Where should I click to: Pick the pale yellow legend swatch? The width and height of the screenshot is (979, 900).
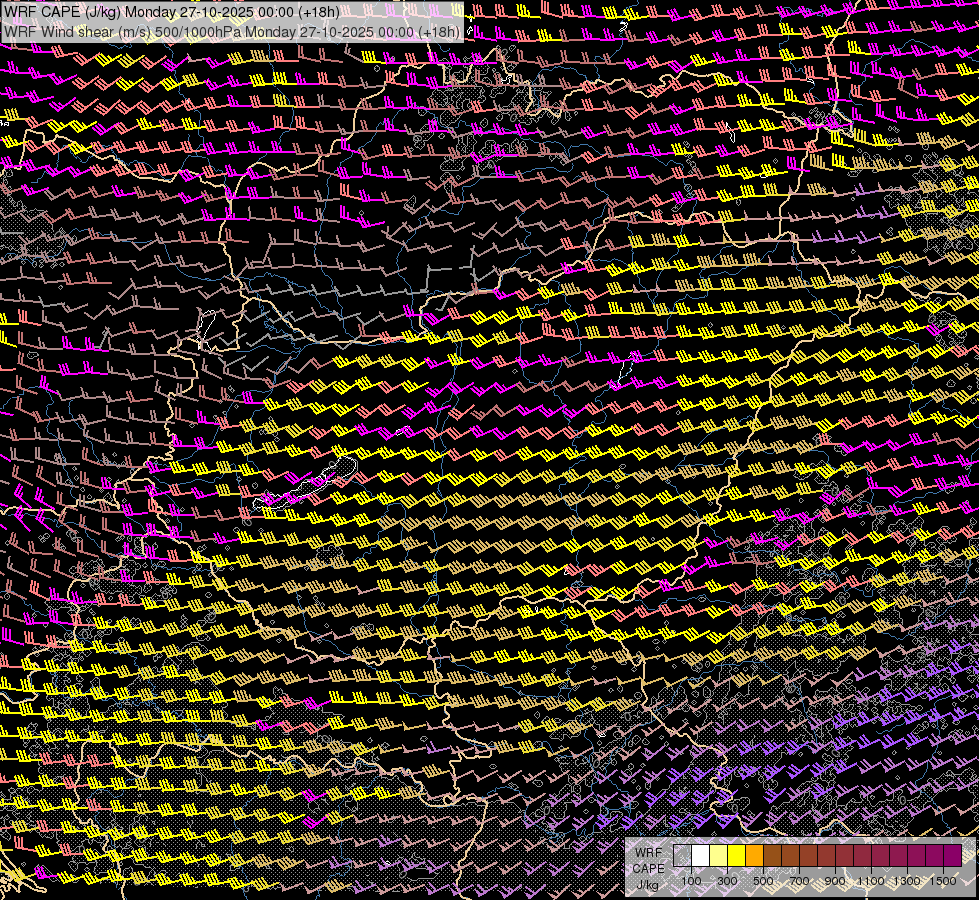pyautogui.click(x=719, y=856)
